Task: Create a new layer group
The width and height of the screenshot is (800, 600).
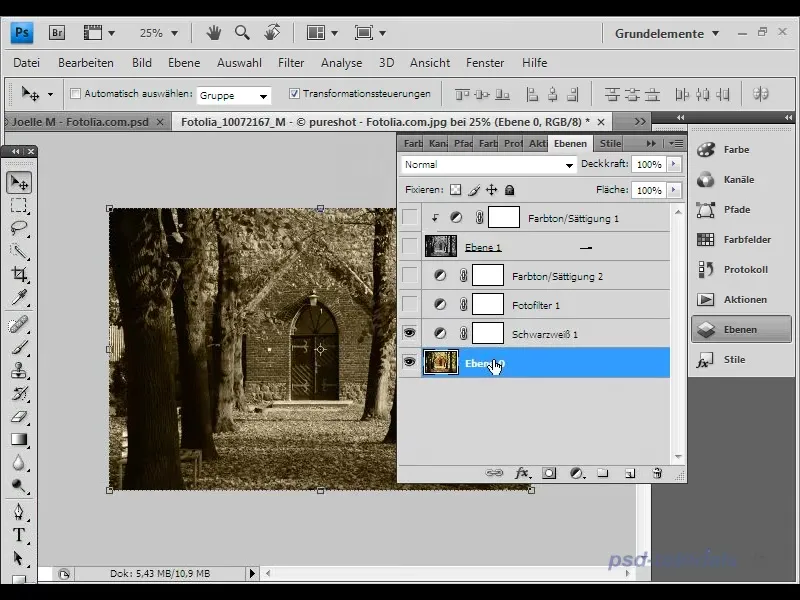Action: click(x=603, y=473)
